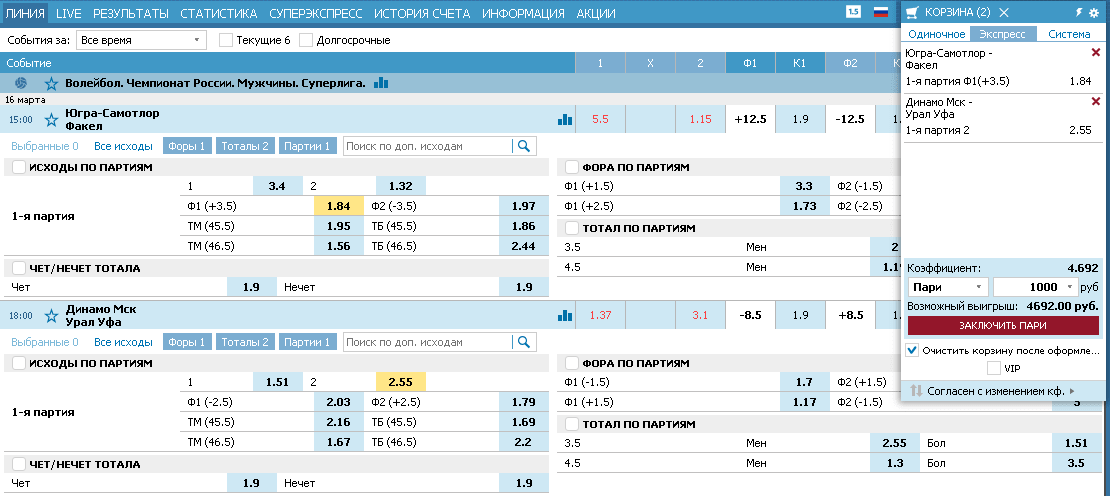Select 5.5 odds for Югра-Самотлор win

click(x=600, y=120)
